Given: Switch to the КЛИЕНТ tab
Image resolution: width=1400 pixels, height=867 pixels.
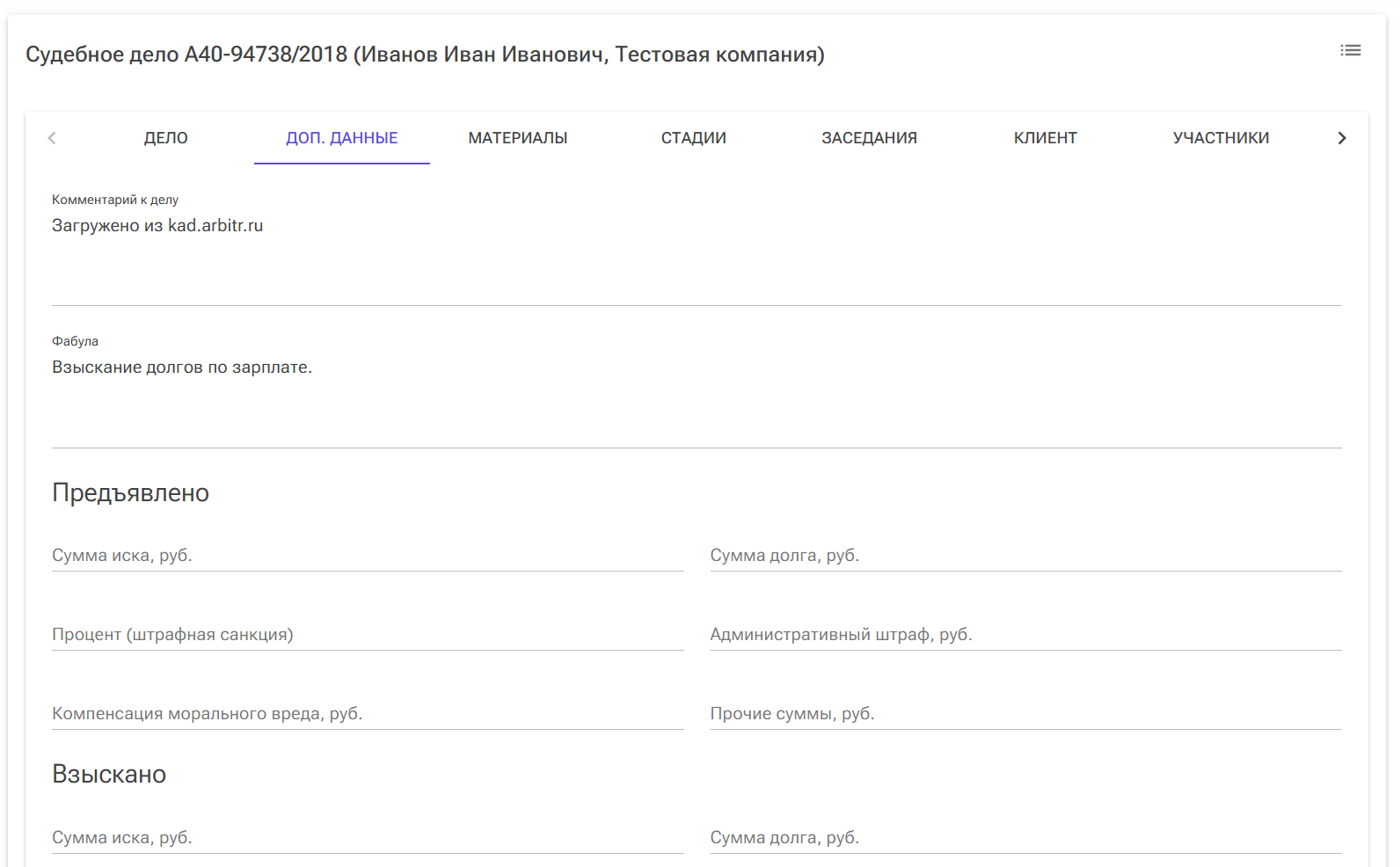Looking at the screenshot, I should tap(1045, 138).
